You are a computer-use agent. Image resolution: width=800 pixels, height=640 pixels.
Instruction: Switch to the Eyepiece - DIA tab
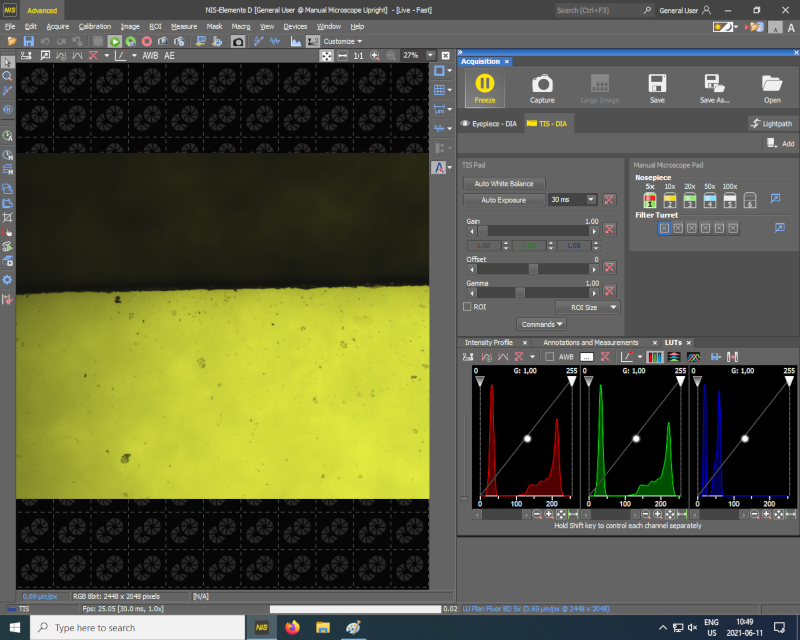489,124
